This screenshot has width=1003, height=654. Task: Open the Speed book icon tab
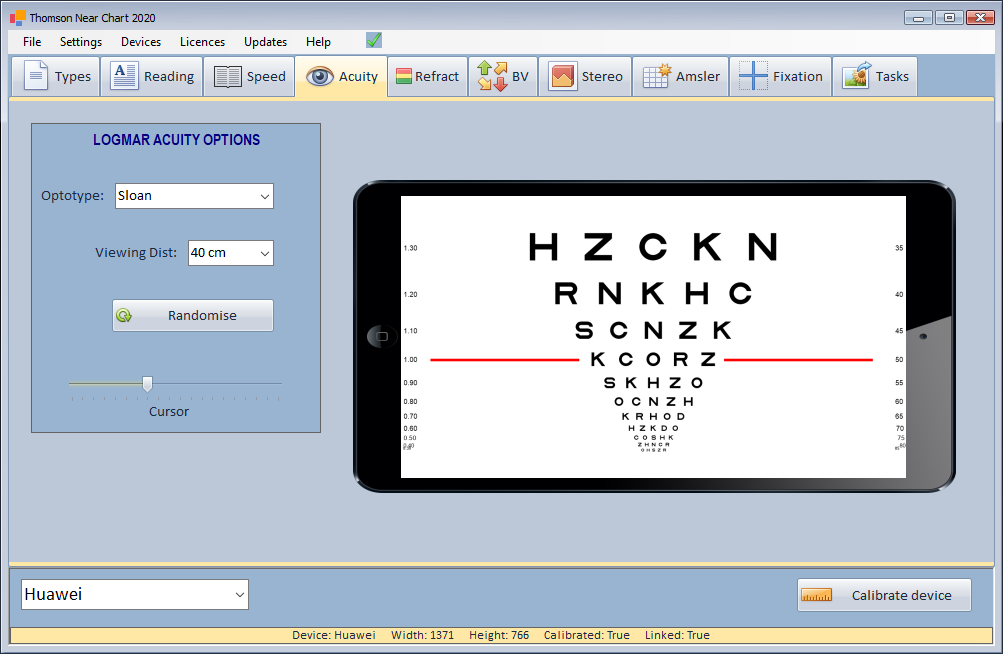(228, 77)
